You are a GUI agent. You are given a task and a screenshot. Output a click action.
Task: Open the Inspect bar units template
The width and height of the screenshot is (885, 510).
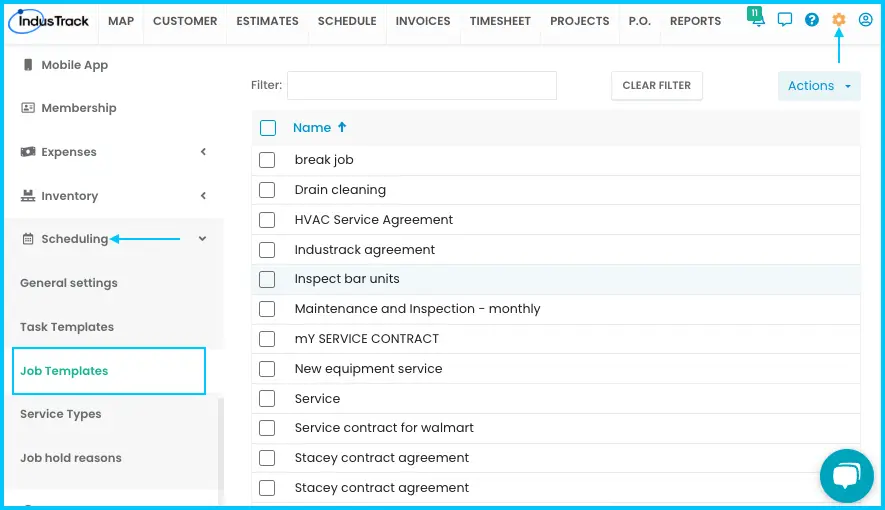click(347, 279)
